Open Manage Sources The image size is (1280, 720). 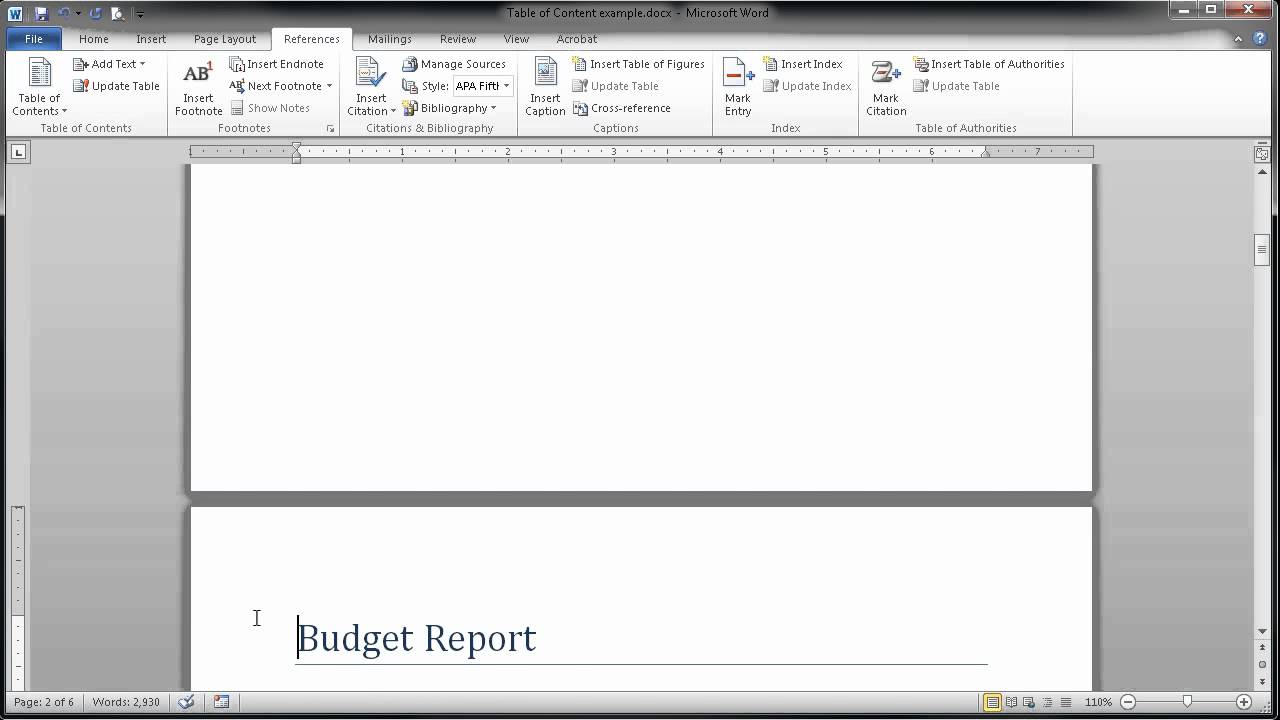[x=454, y=64]
